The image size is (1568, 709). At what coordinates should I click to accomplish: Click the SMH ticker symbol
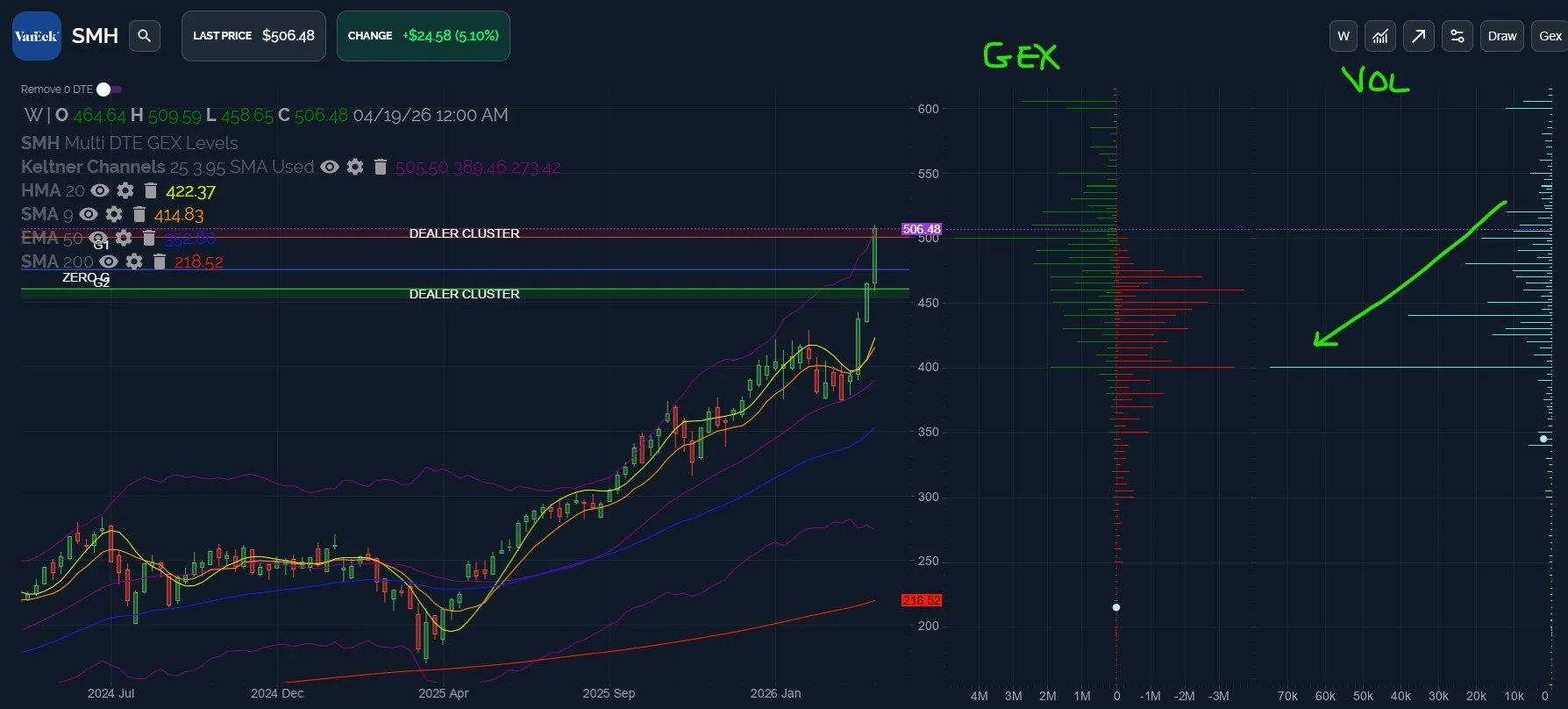click(95, 36)
